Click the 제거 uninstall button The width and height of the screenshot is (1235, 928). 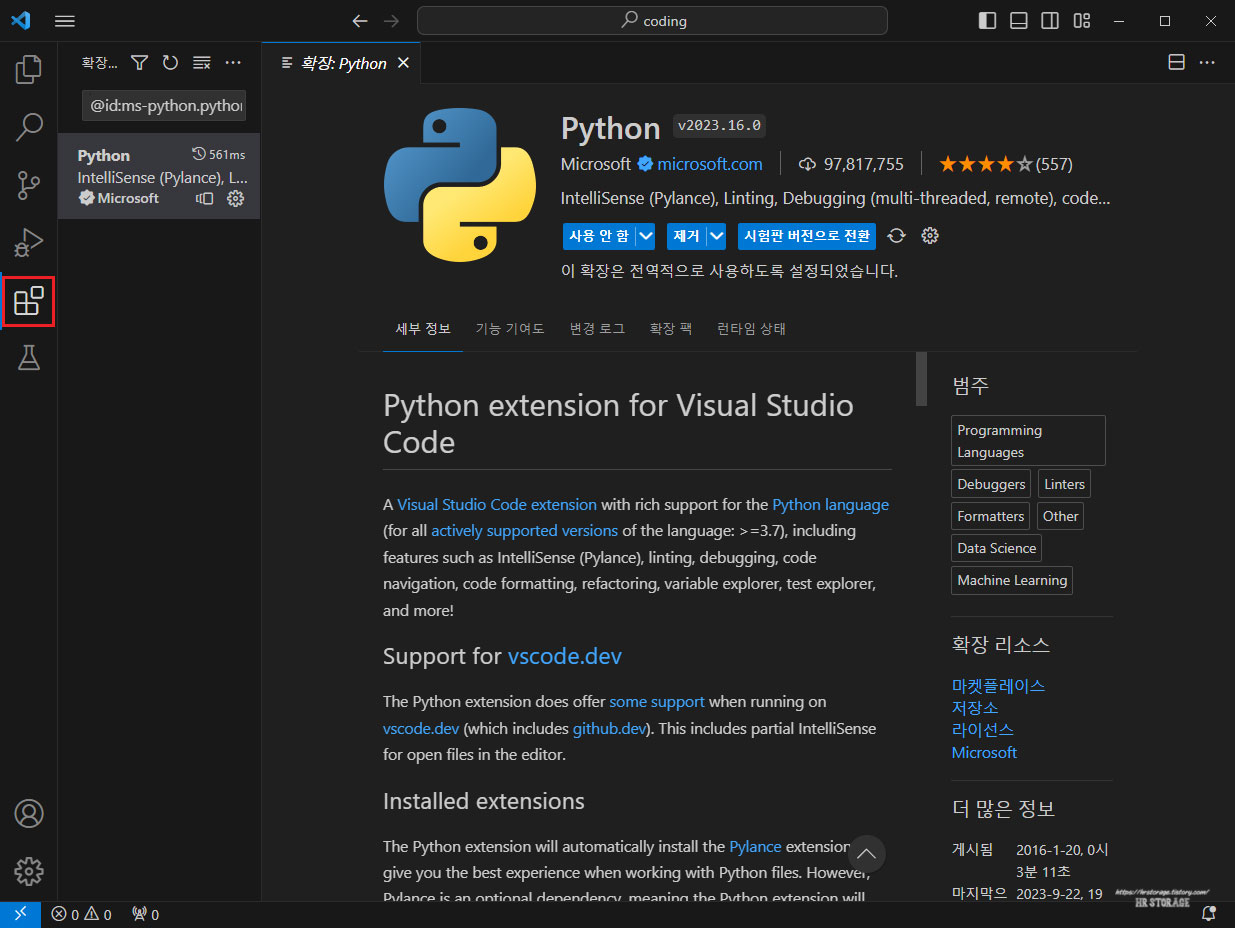[686, 236]
